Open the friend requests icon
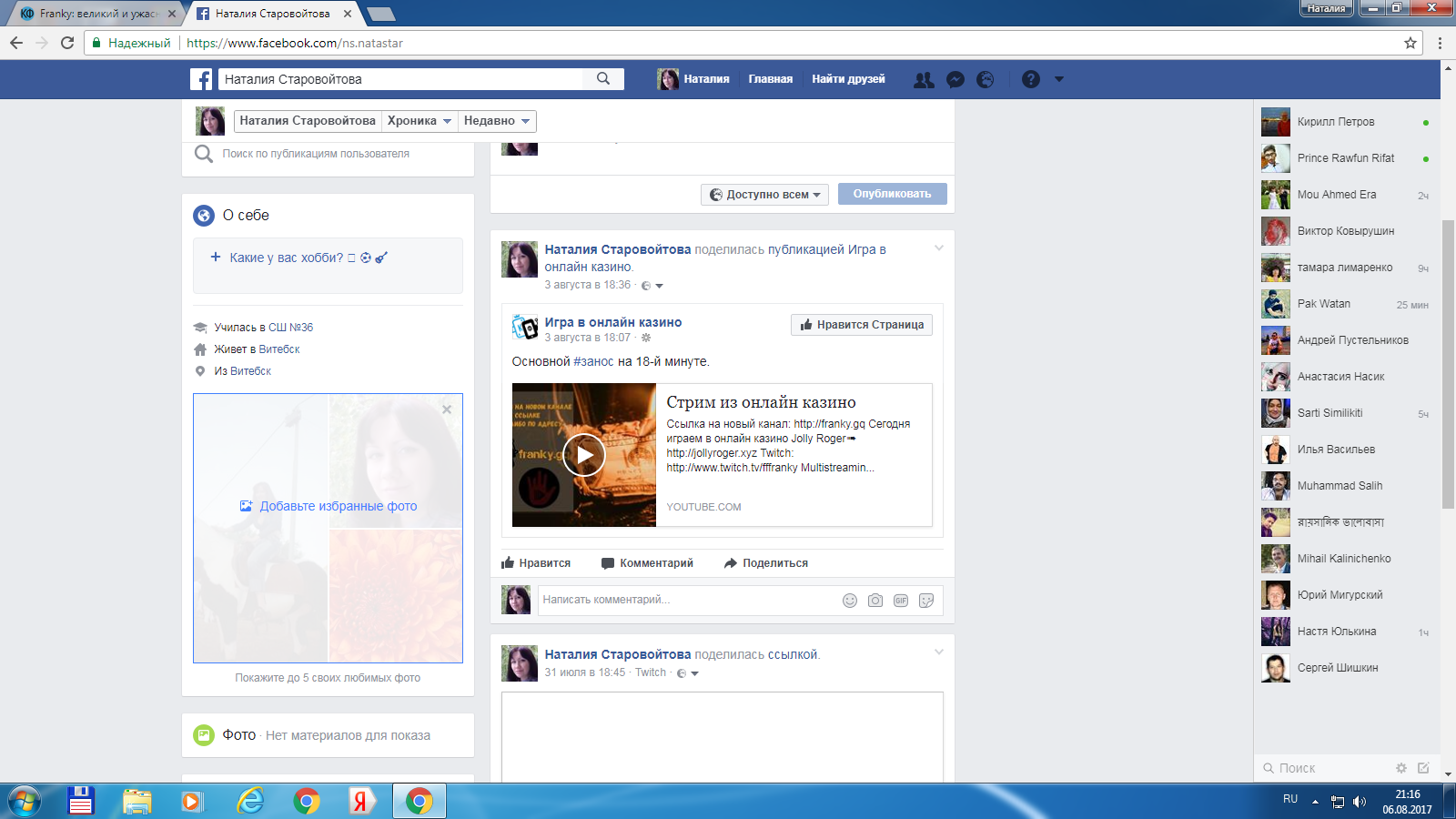 [924, 80]
